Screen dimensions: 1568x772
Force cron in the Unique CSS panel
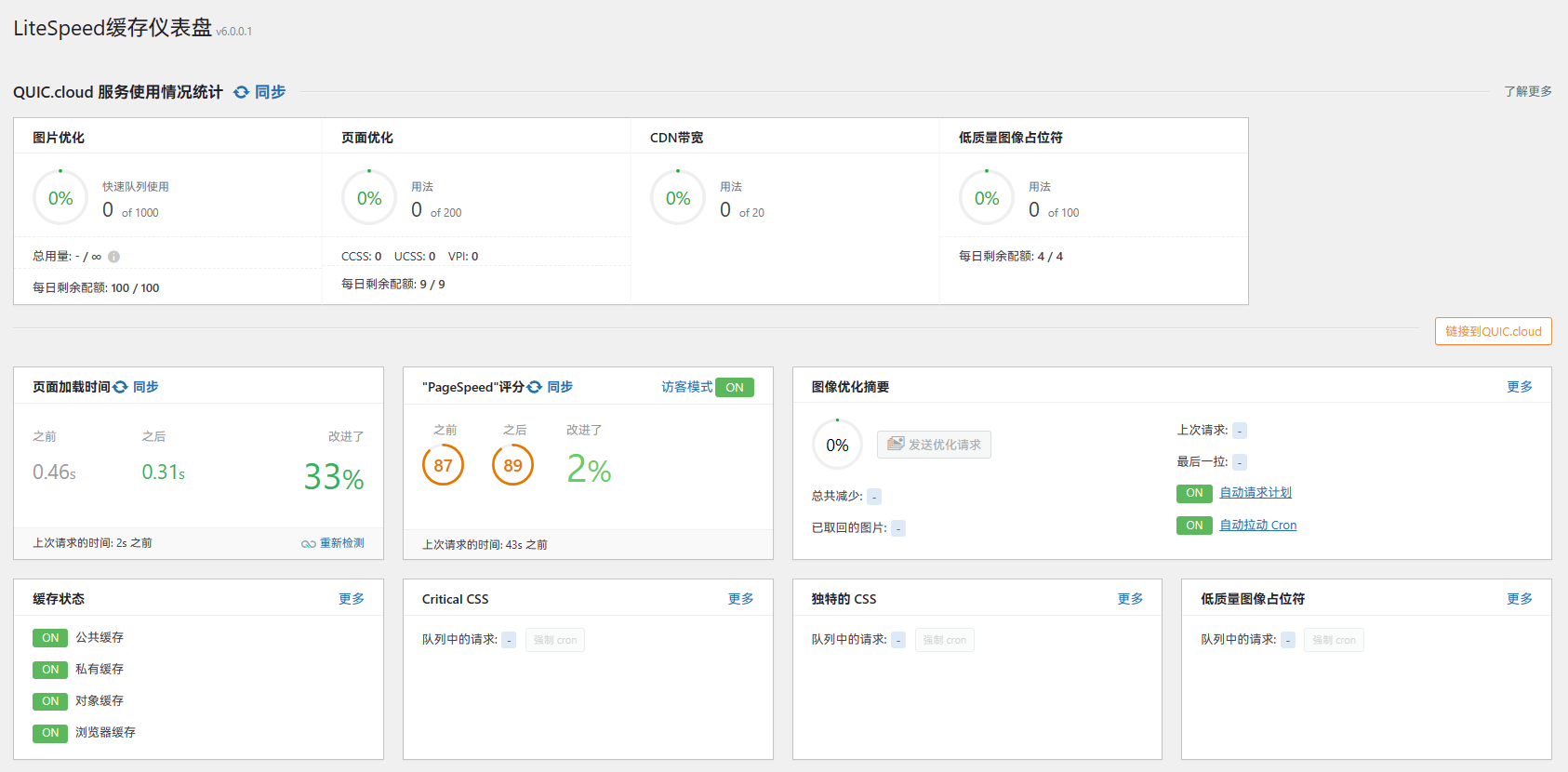pos(944,640)
